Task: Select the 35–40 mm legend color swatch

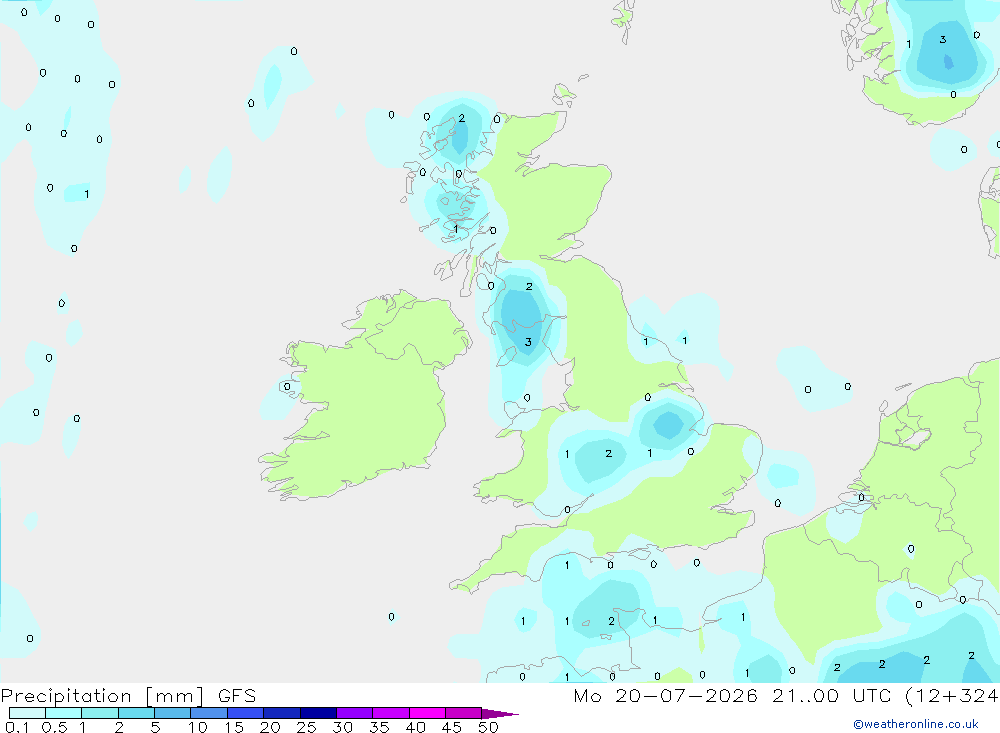Action: click(x=391, y=713)
